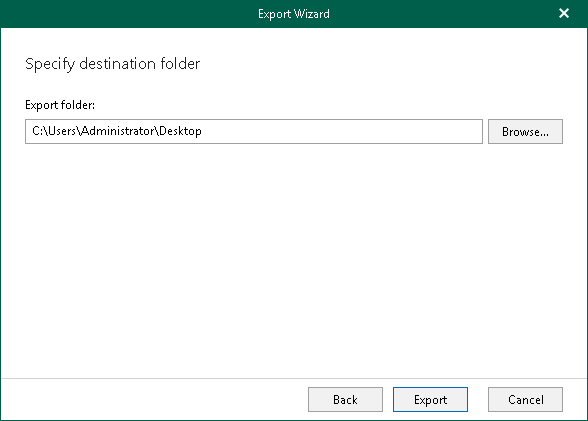Open the folder picker via Browse...
The image size is (588, 421).
tap(525, 132)
